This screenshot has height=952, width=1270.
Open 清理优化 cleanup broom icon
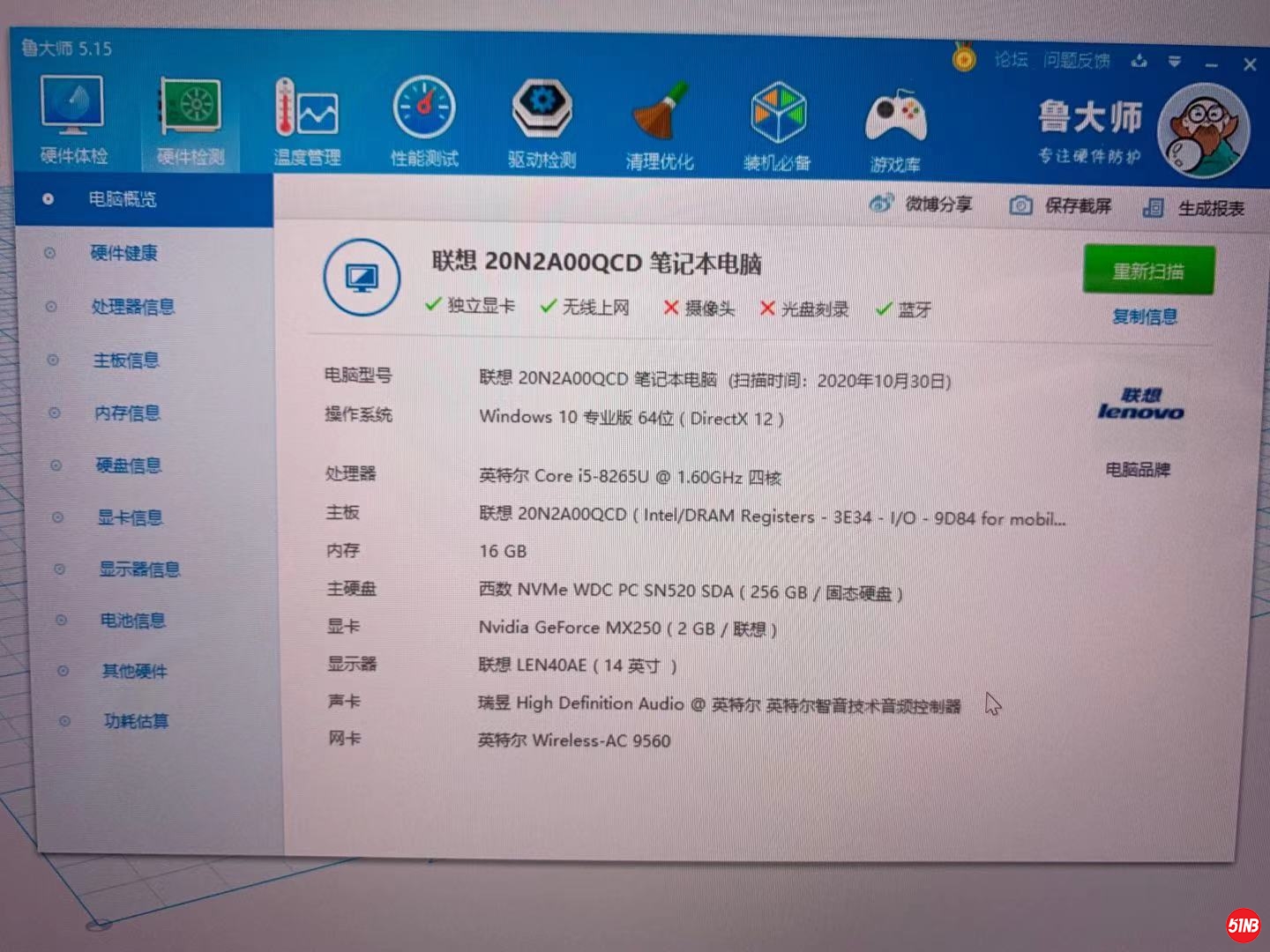(660, 125)
